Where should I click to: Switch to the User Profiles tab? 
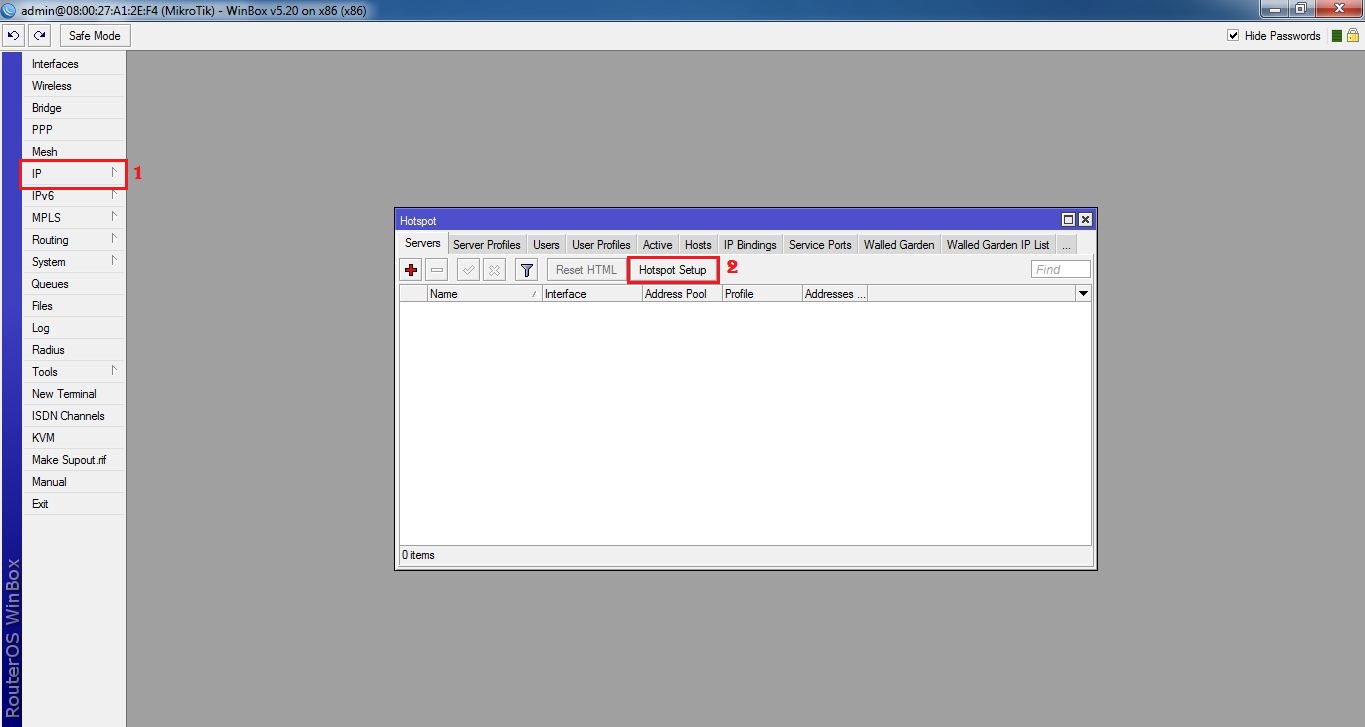600,244
